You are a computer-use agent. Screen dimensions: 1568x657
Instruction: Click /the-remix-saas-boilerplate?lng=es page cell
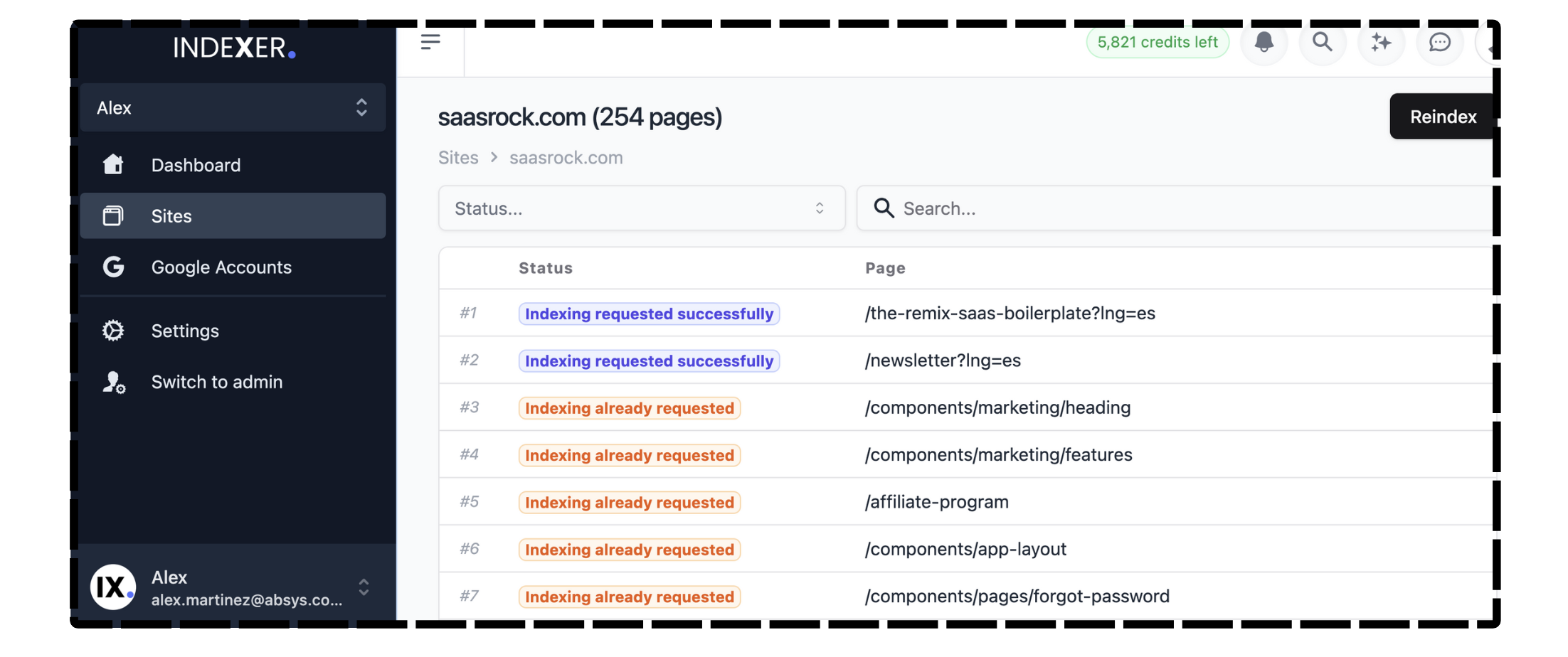point(1010,313)
